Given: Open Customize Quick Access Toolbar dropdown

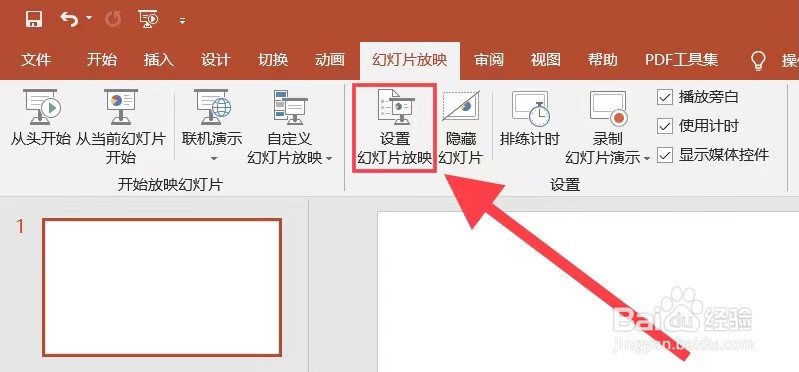Looking at the screenshot, I should pos(182,21).
